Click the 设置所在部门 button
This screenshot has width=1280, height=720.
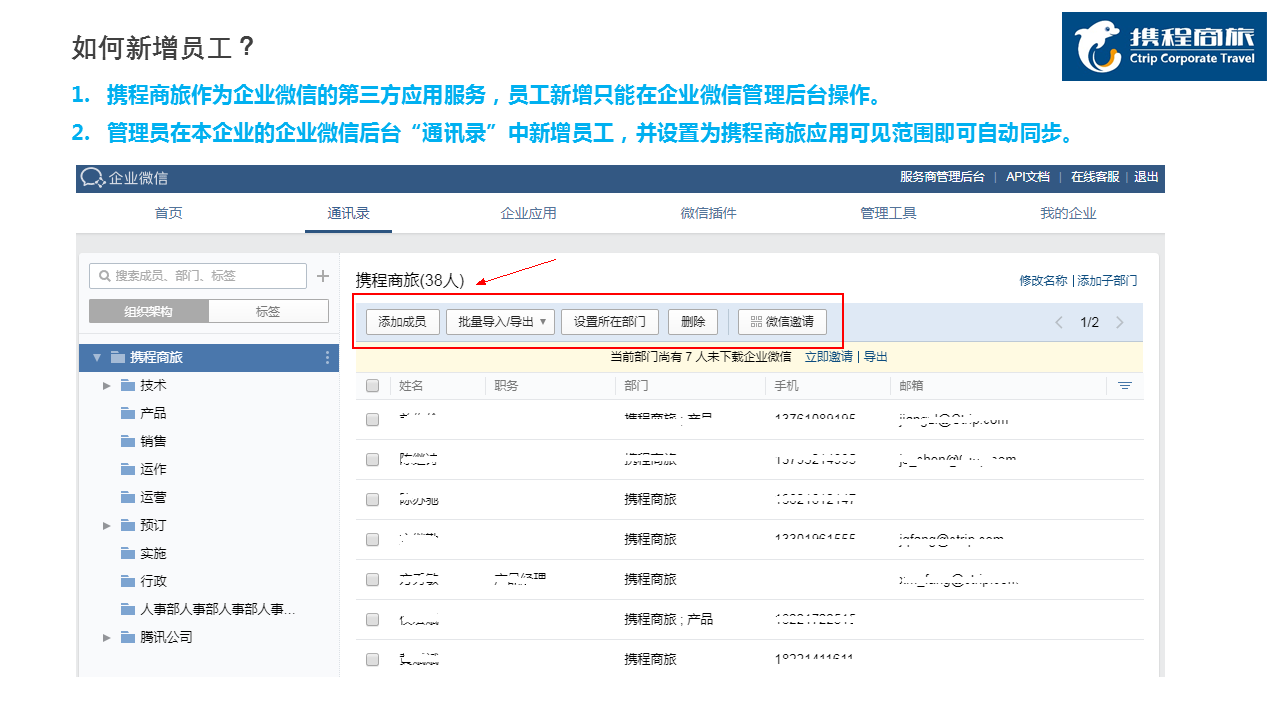[x=610, y=322]
